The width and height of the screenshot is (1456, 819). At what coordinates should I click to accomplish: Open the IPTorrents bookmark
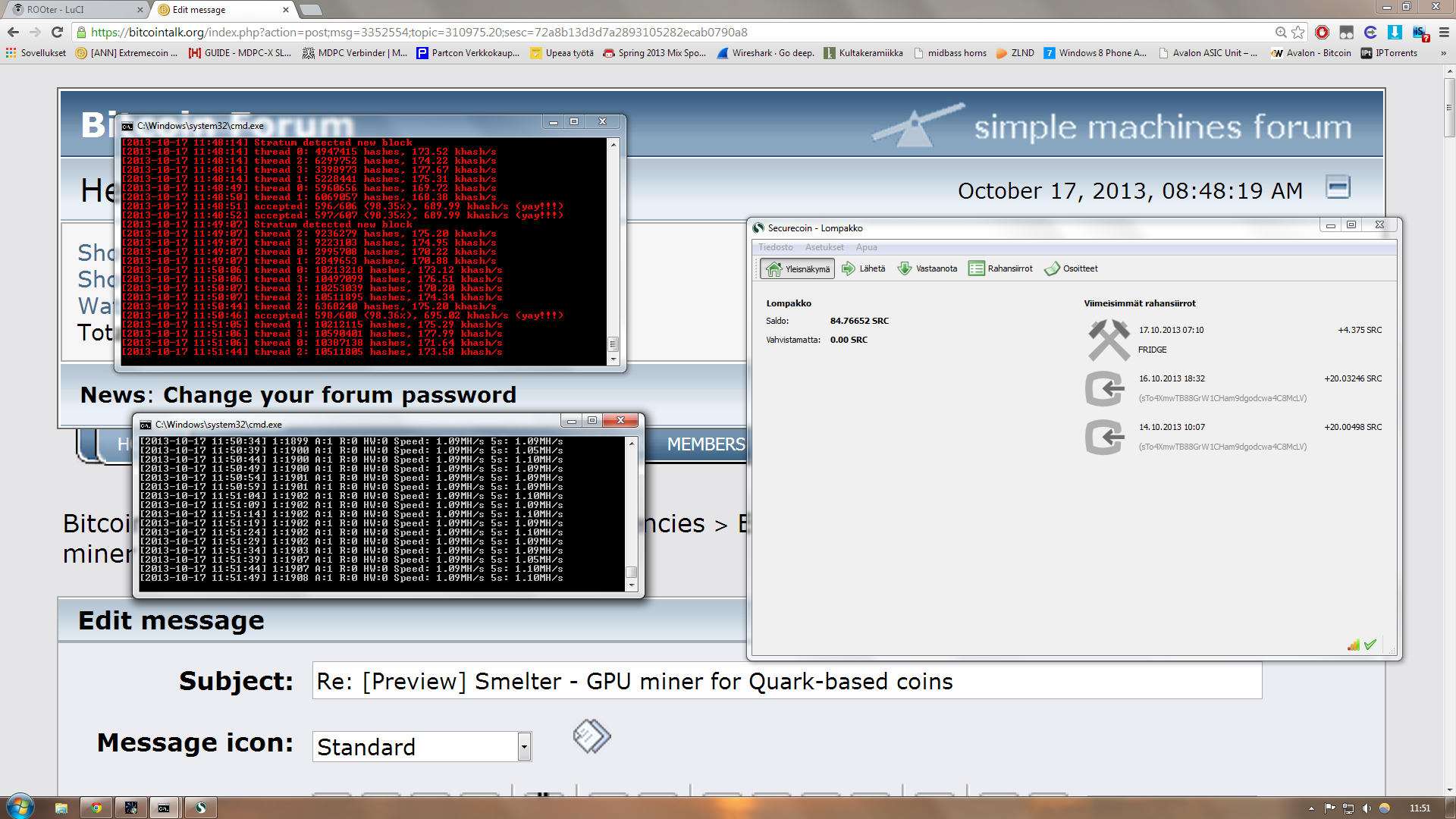(1389, 53)
